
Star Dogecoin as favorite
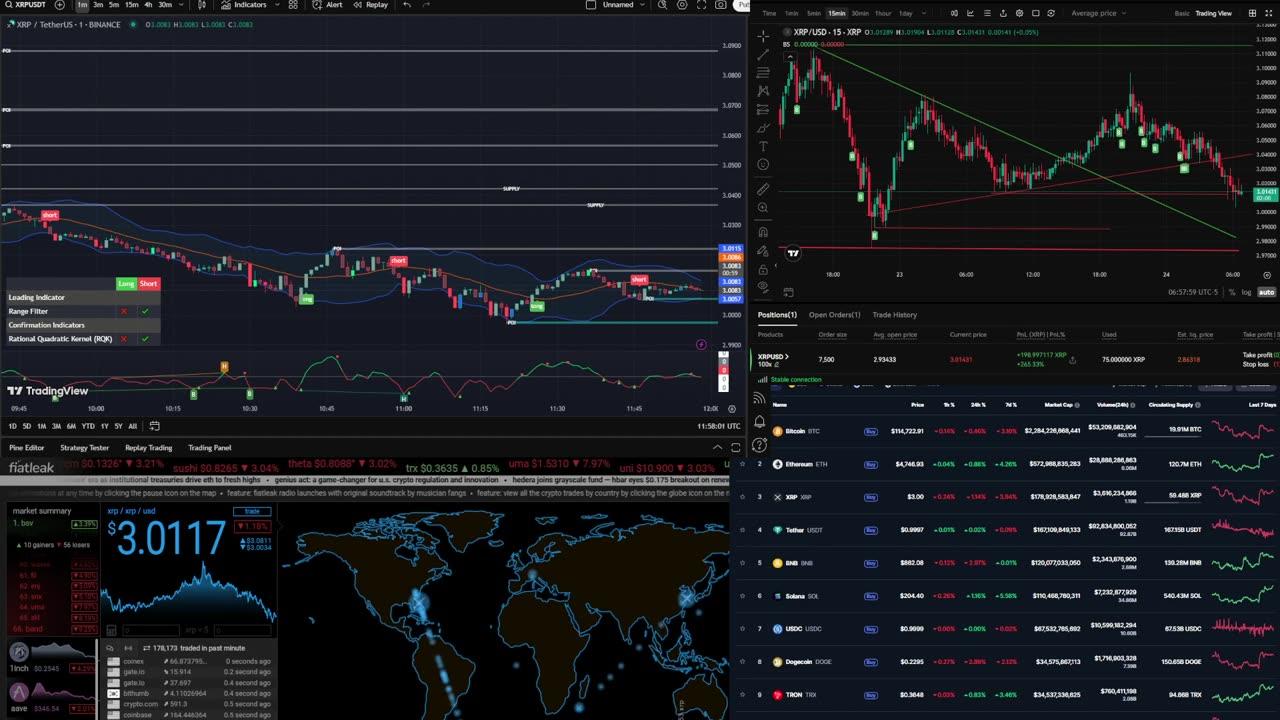(x=742, y=661)
